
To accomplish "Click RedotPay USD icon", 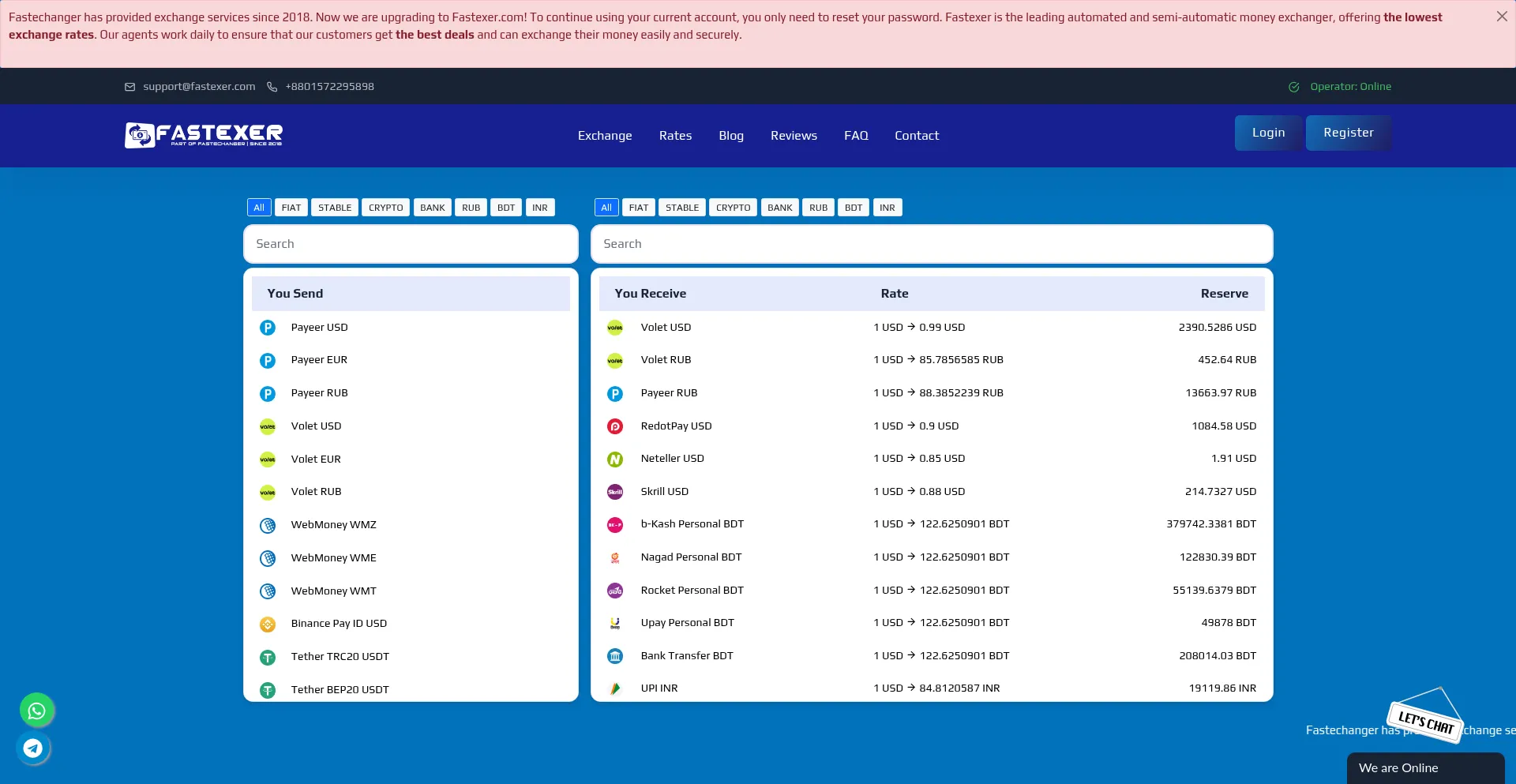I will (x=615, y=426).
